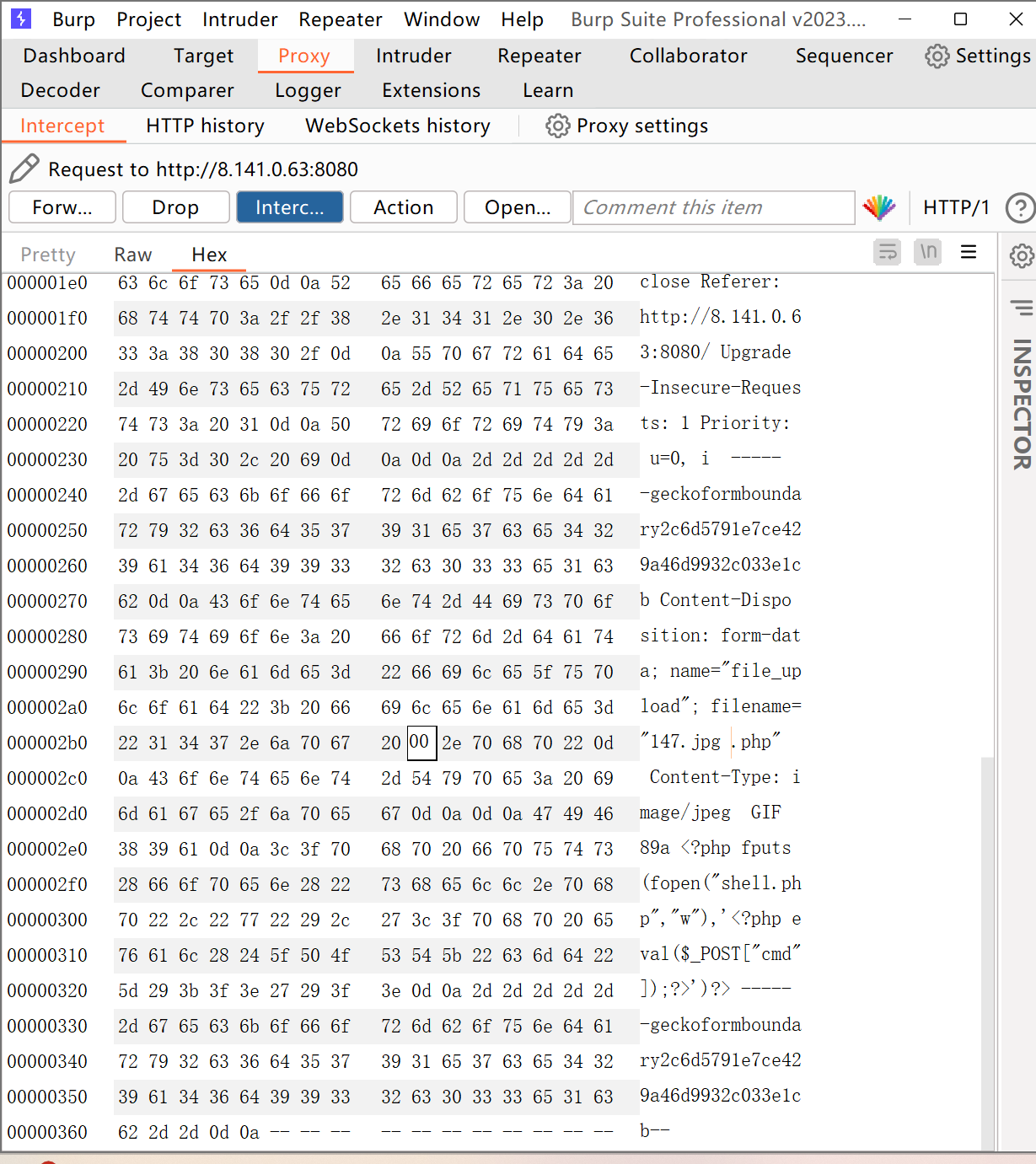The image size is (1036, 1164).
Task: Click the hex editor vertical scrollbar
Action: [988, 952]
